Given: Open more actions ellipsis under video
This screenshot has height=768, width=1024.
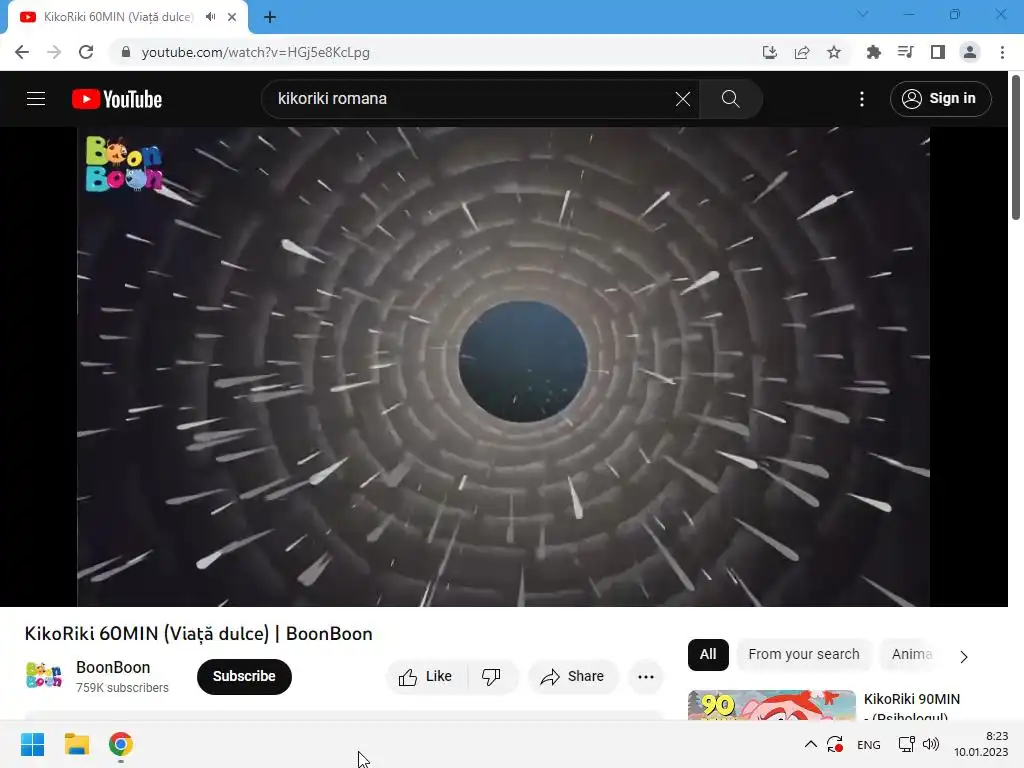Looking at the screenshot, I should coord(646,677).
